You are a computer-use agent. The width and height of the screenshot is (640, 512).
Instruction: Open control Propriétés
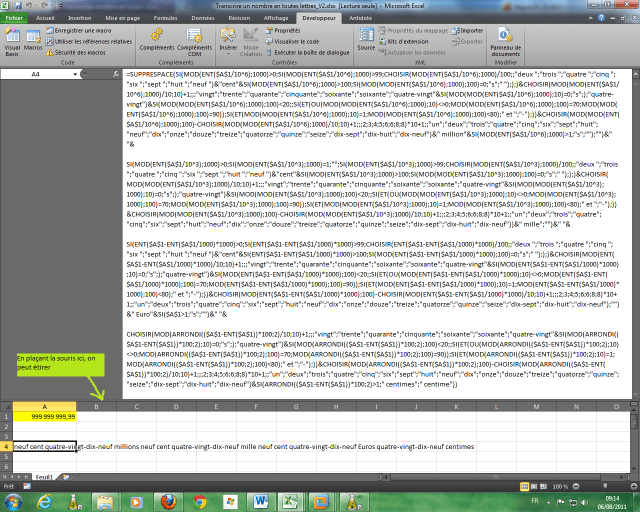pos(283,31)
